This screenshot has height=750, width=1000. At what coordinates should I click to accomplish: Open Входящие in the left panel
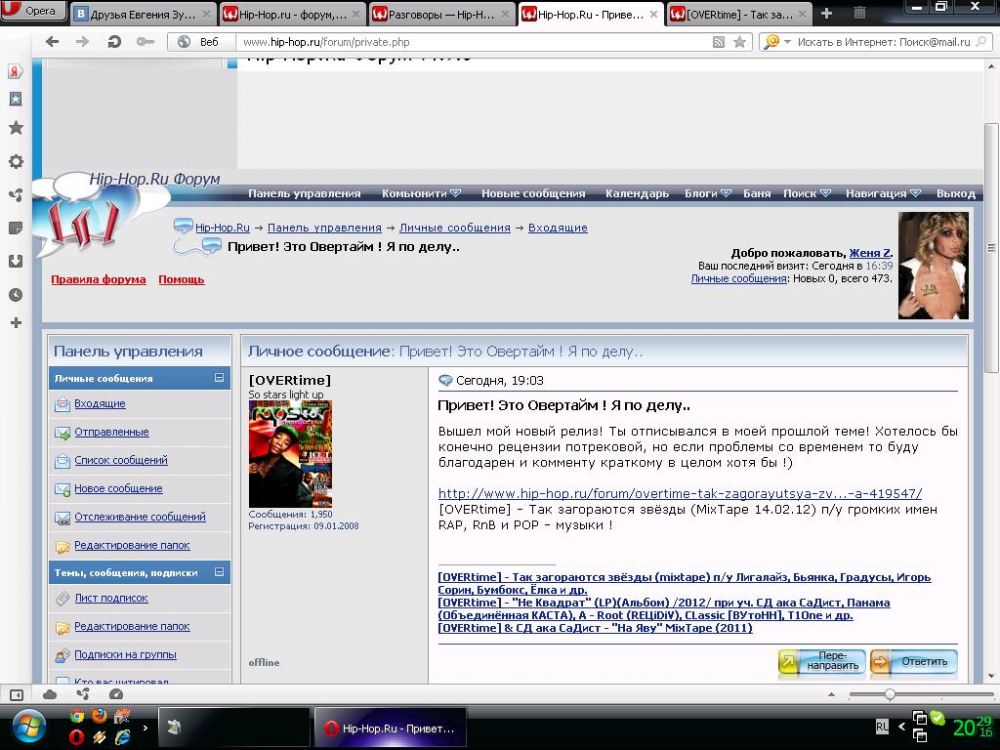click(99, 404)
